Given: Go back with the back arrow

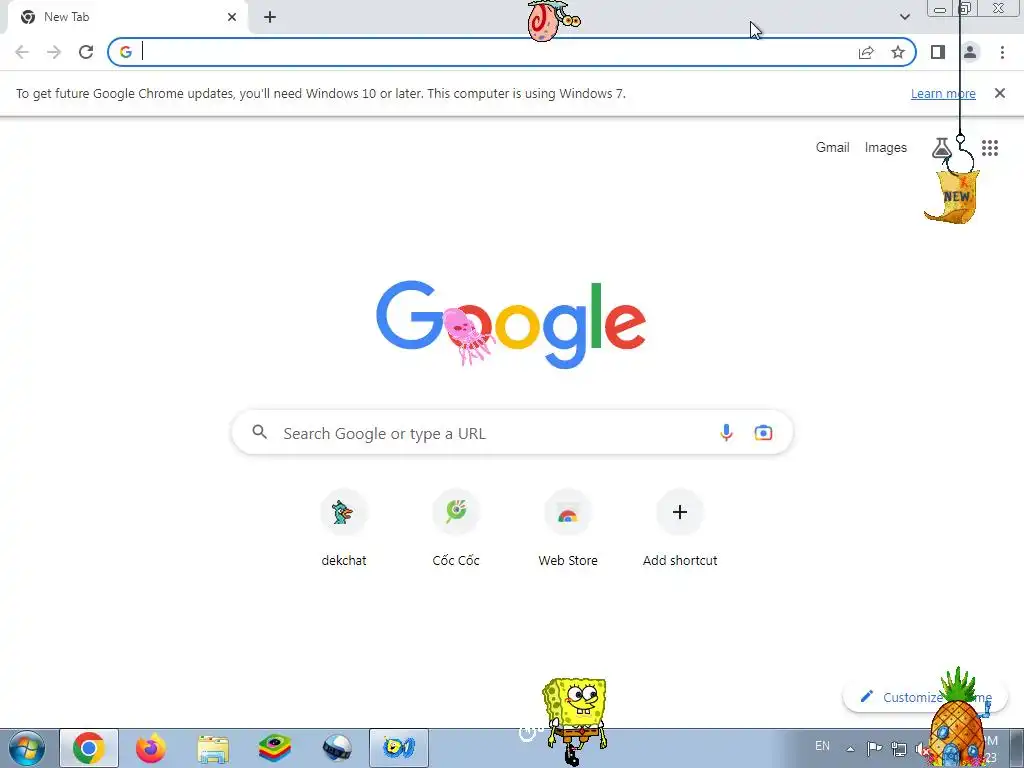Looking at the screenshot, I should 22,52.
